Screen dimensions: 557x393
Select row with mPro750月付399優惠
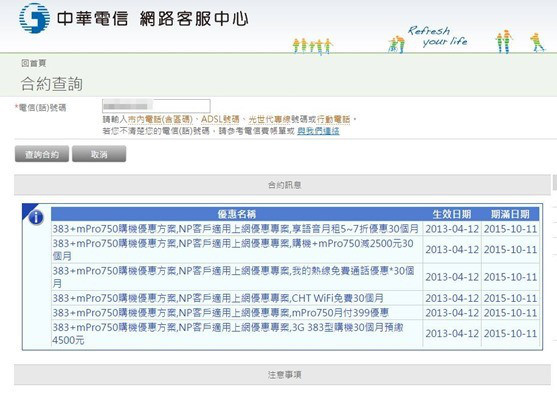tap(295, 313)
